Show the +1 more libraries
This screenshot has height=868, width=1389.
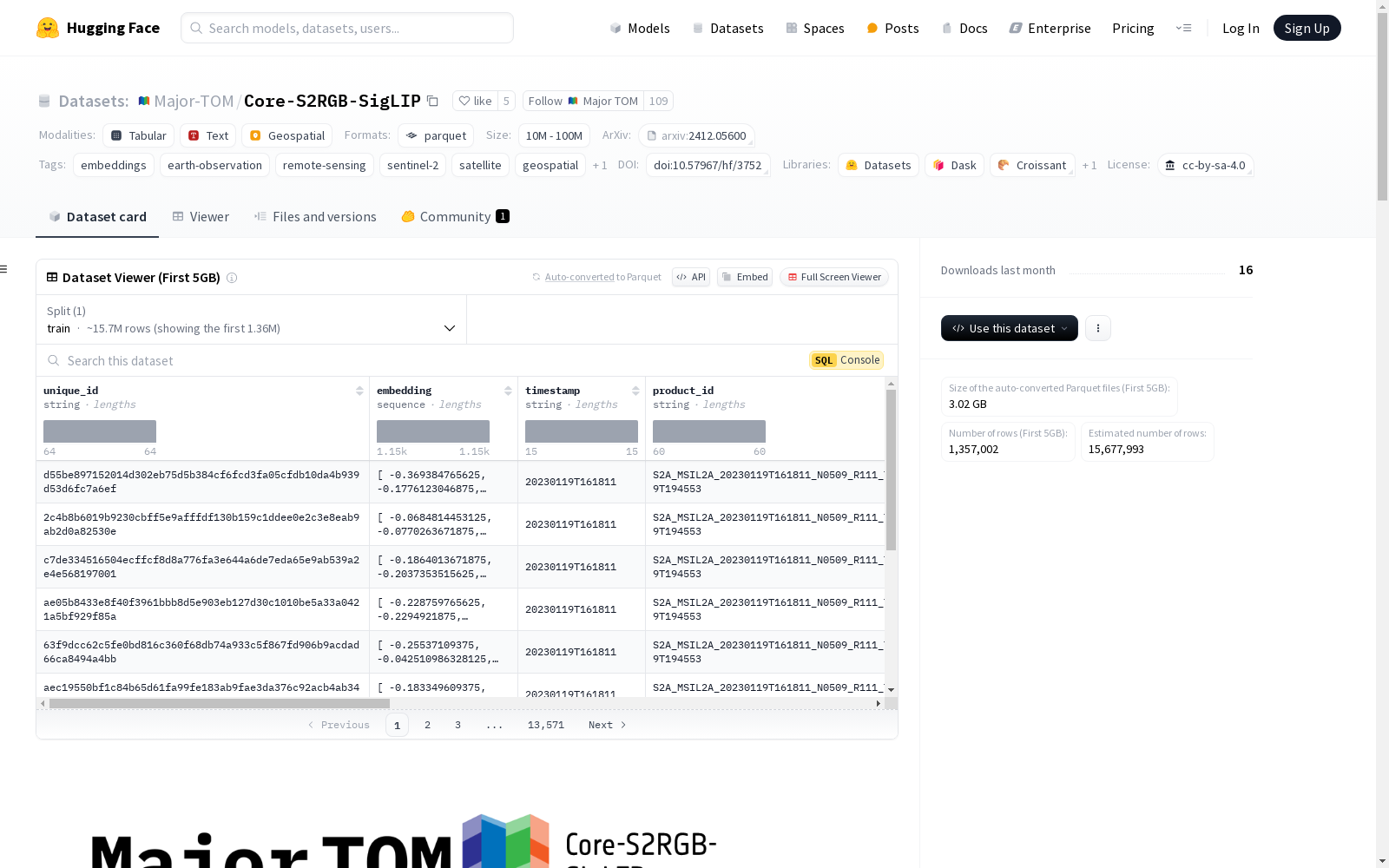(1089, 165)
